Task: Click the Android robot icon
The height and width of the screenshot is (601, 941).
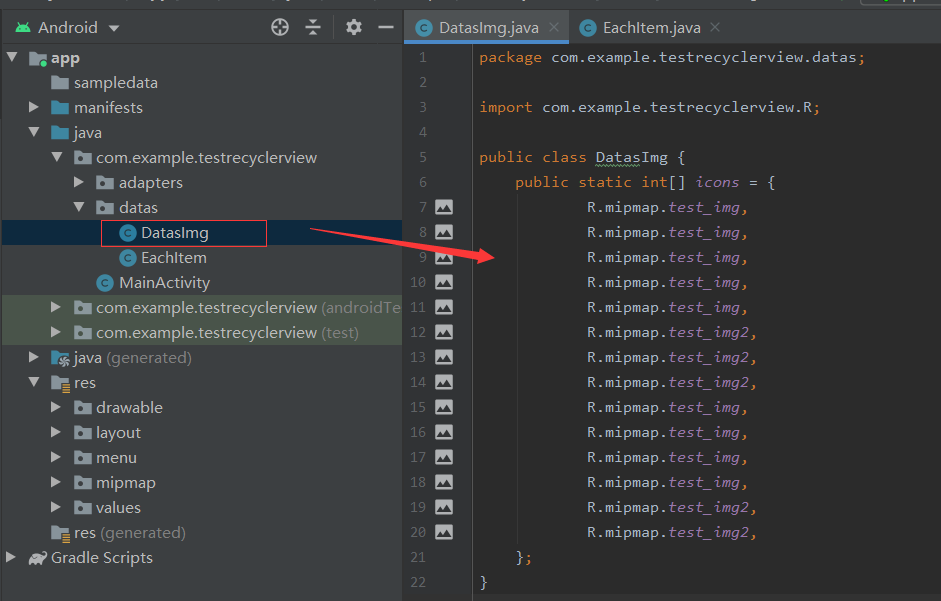Action: tap(23, 27)
